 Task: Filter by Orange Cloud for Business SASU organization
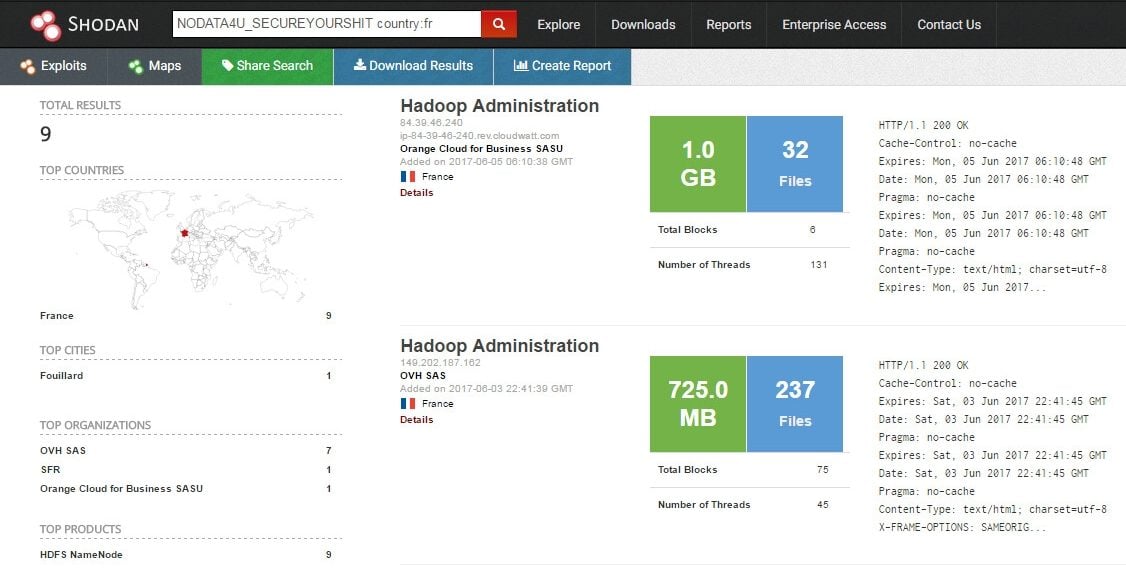coord(121,489)
